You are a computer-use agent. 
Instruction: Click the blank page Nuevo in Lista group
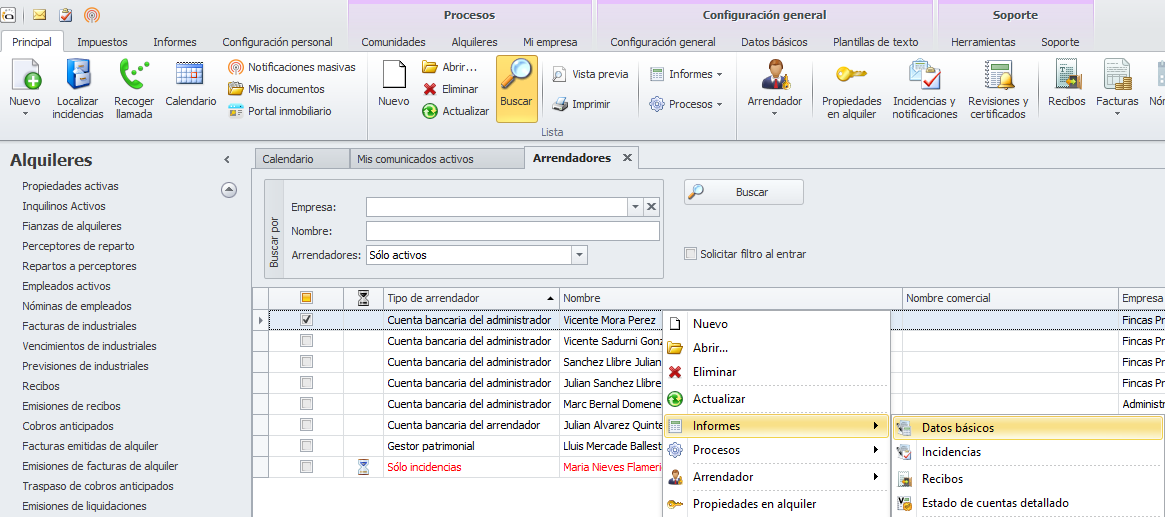point(394,82)
